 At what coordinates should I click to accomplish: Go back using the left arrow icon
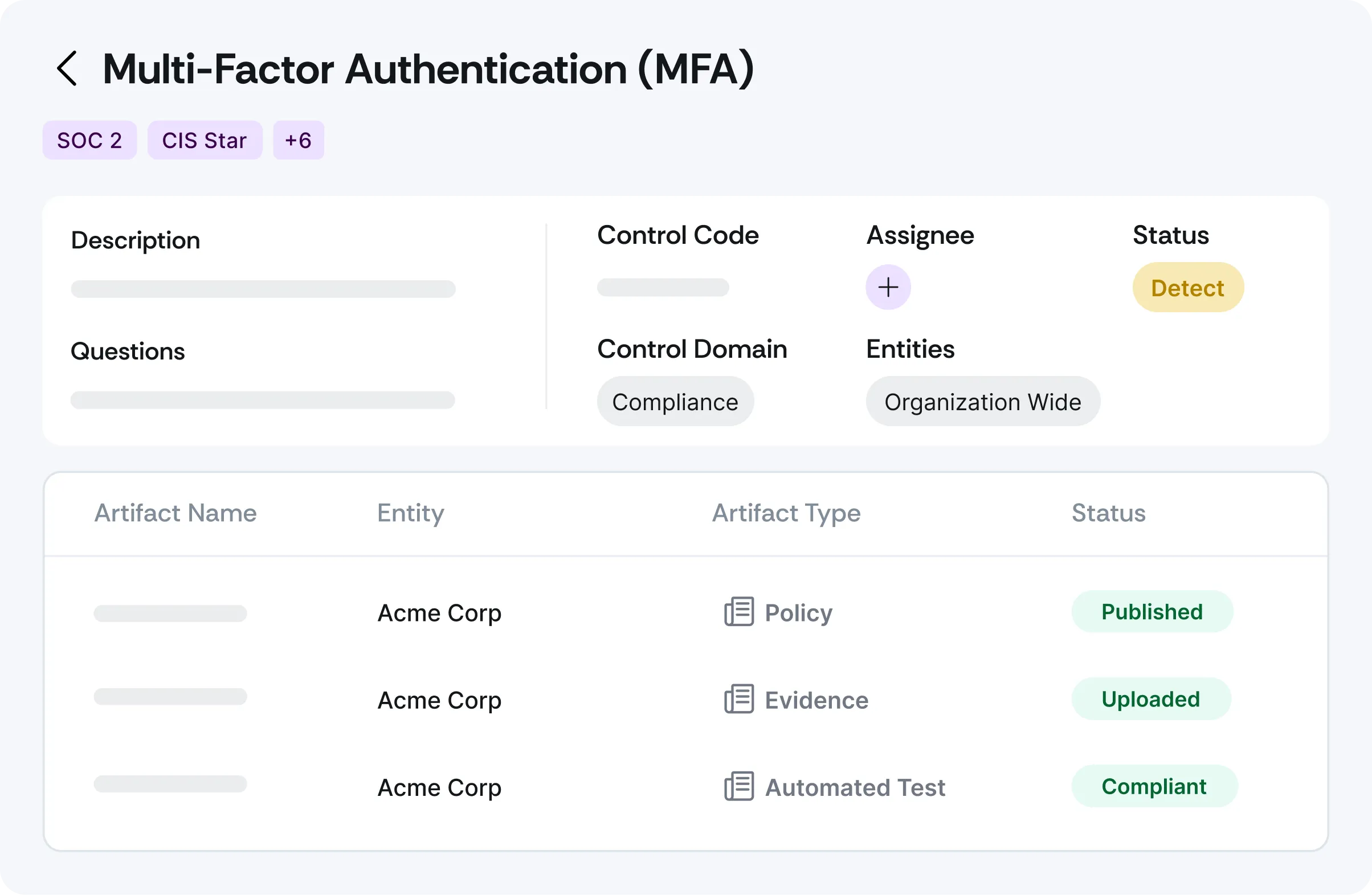(x=67, y=68)
